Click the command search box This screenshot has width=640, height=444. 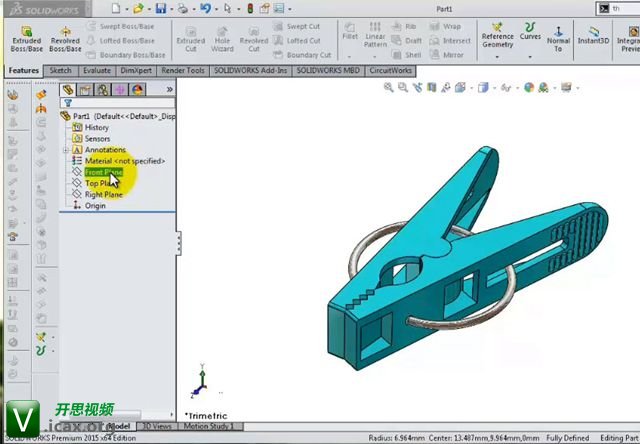pyautogui.click(x=617, y=9)
